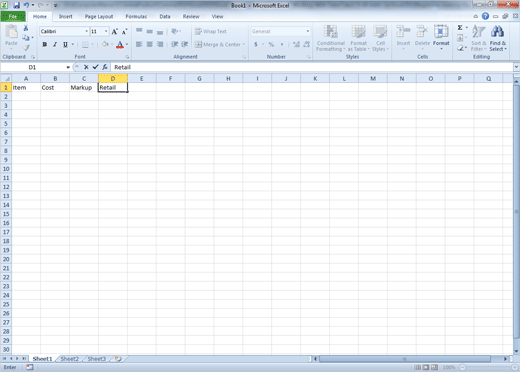Image resolution: width=520 pixels, height=372 pixels.
Task: Click the Copy icon
Action: point(26,38)
